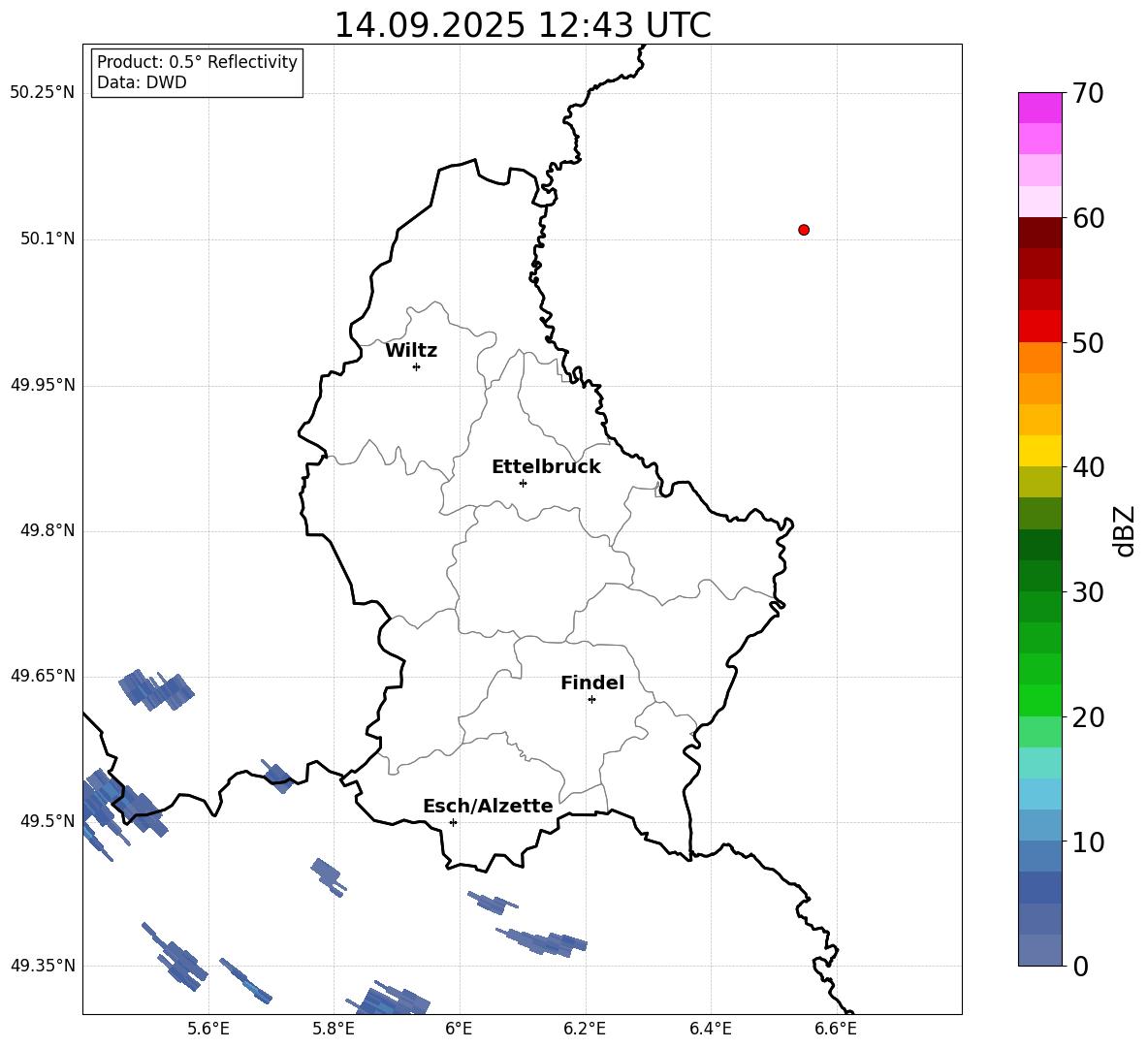Click the 'Product: 0.5° Reflectivity' text
The image size is (1148, 1048).
click(x=197, y=61)
